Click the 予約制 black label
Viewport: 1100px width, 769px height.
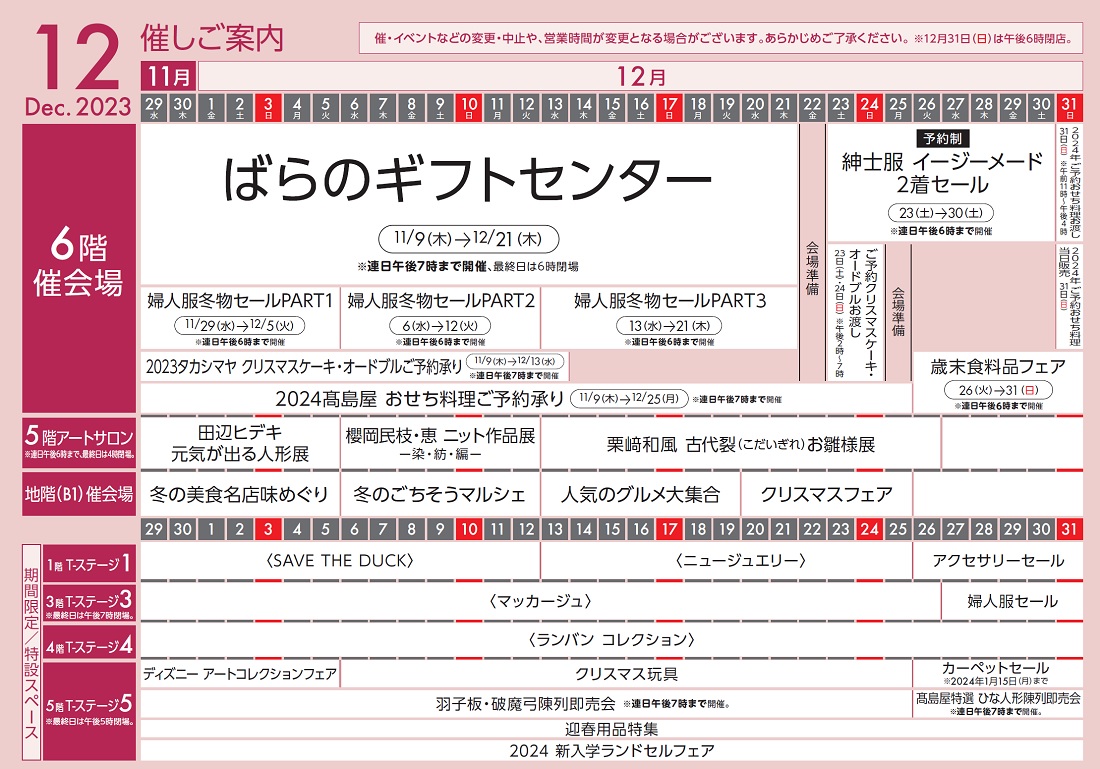941,139
